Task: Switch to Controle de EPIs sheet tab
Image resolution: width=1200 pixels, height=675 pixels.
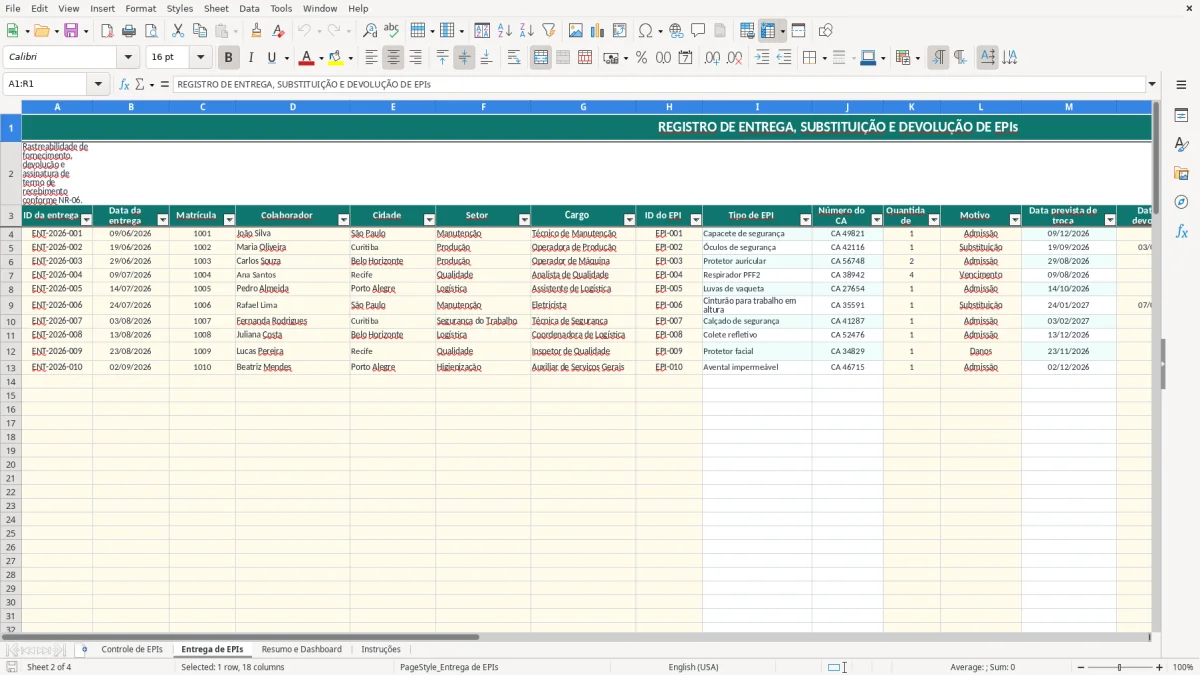Action: 132,649
